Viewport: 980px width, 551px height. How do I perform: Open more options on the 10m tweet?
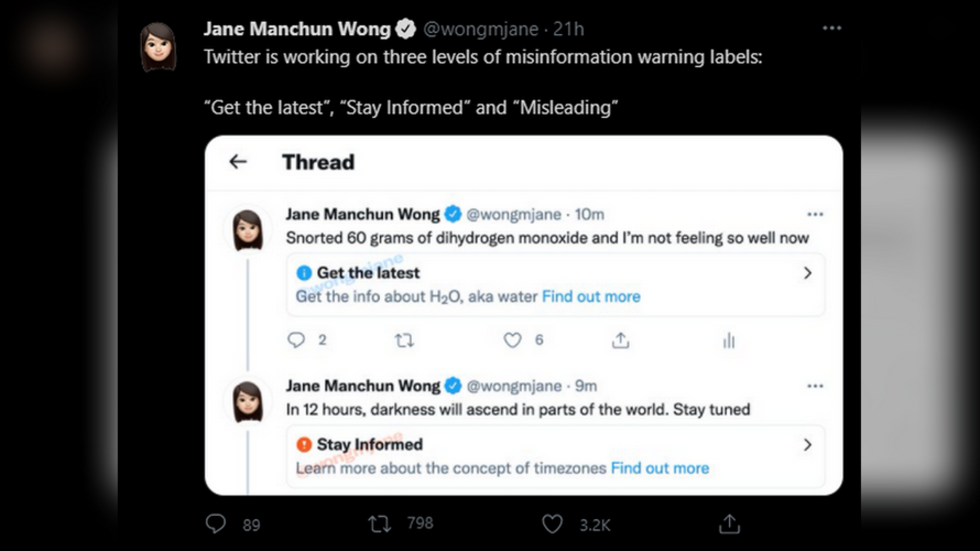click(x=815, y=214)
